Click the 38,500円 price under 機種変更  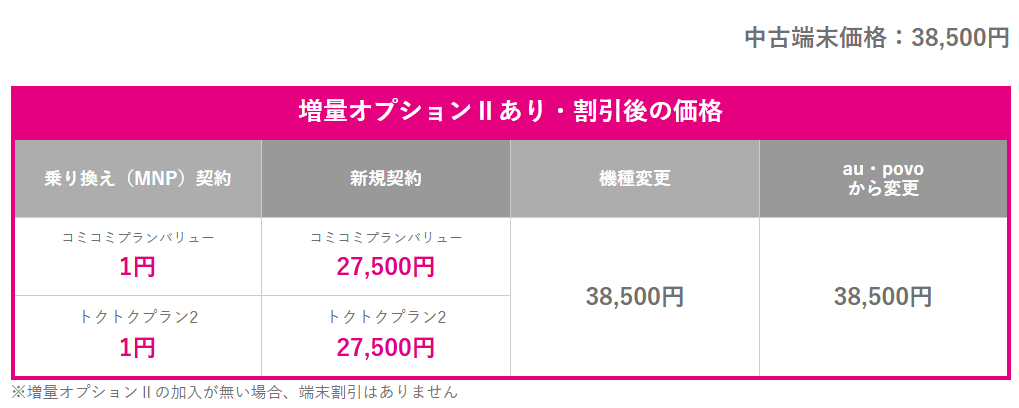click(x=634, y=297)
